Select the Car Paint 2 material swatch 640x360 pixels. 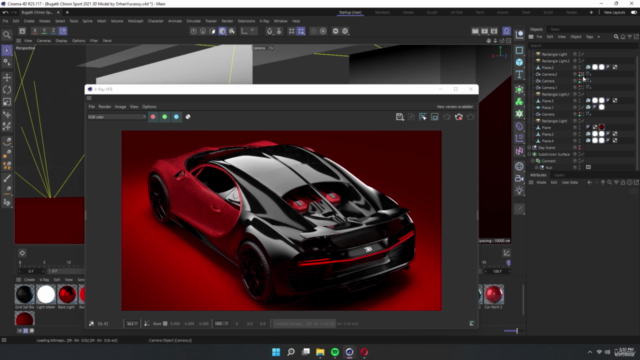(x=494, y=294)
